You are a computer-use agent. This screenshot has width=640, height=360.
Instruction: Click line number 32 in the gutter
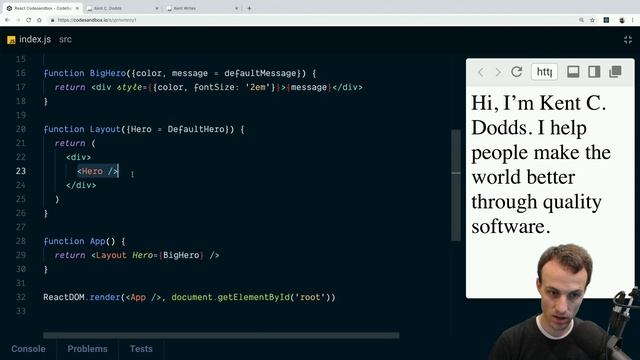point(21,297)
